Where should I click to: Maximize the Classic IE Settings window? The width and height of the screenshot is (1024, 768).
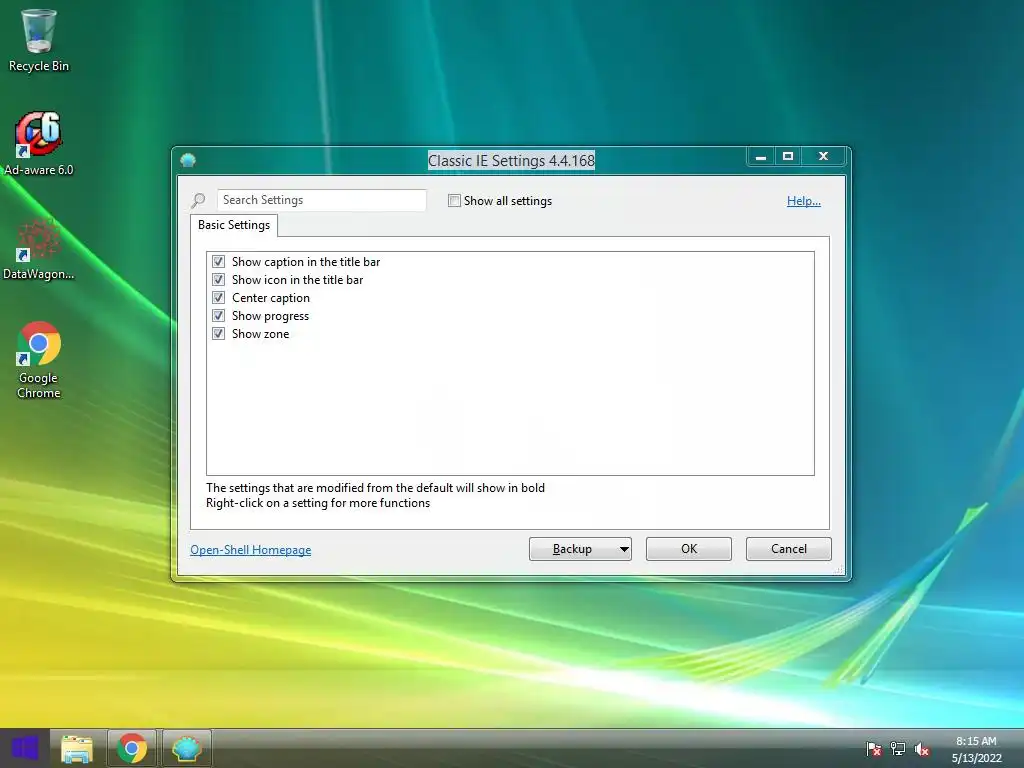click(x=788, y=157)
